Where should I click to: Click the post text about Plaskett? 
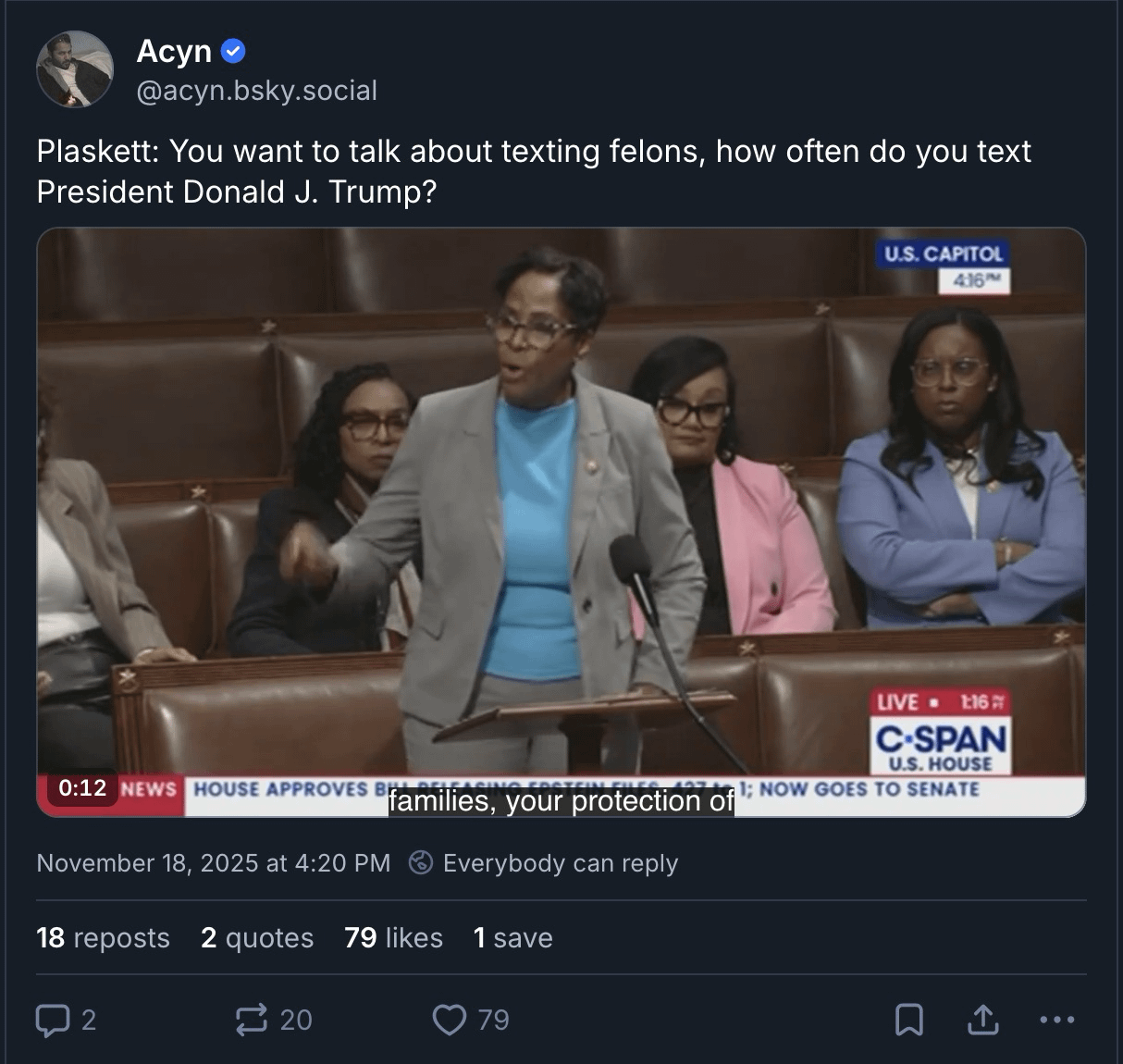click(534, 171)
